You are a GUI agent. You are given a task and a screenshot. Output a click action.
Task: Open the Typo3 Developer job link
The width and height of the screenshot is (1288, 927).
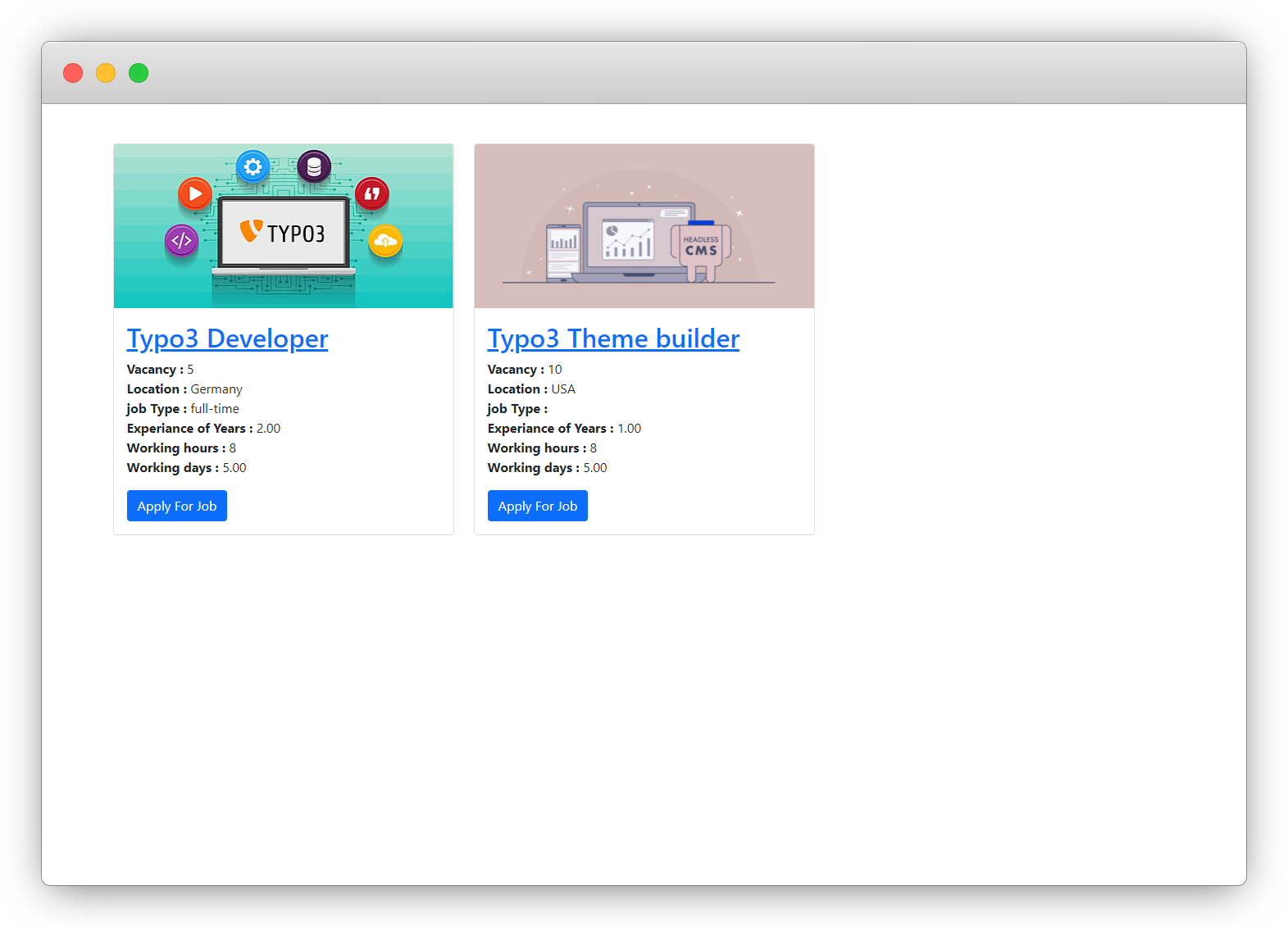pyautogui.click(x=227, y=339)
